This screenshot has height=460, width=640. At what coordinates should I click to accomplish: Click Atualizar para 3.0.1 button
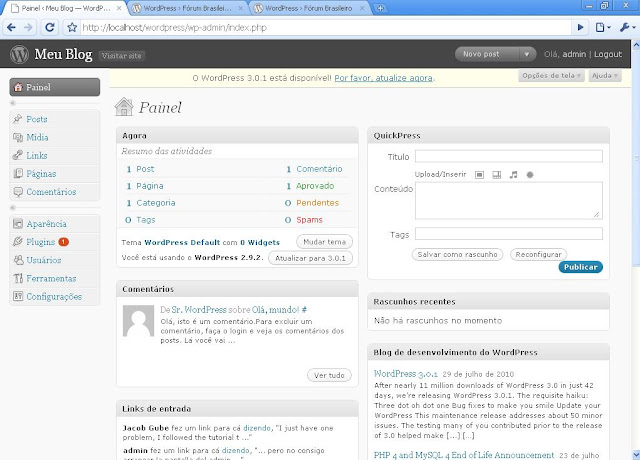tap(310, 258)
